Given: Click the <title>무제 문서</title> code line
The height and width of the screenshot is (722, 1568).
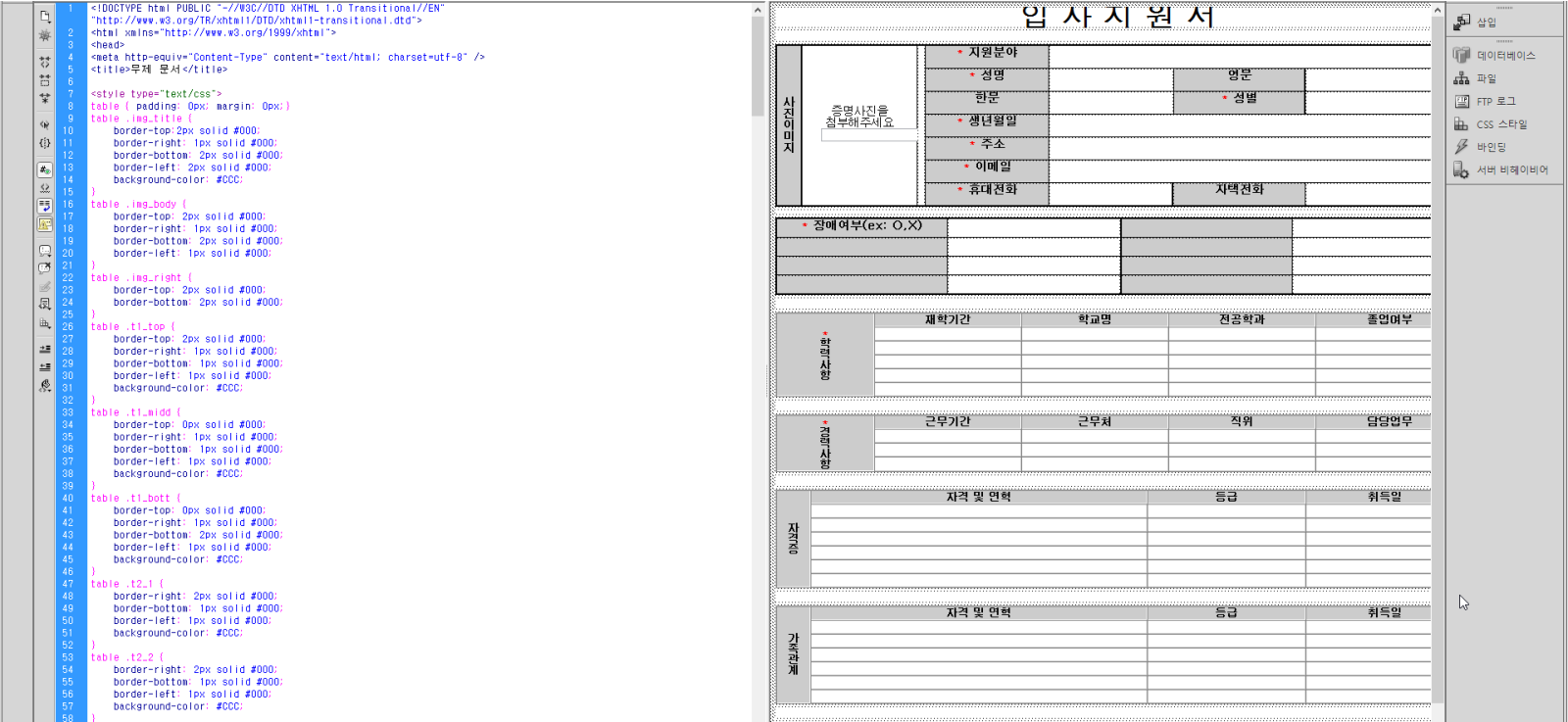Looking at the screenshot, I should [160, 70].
